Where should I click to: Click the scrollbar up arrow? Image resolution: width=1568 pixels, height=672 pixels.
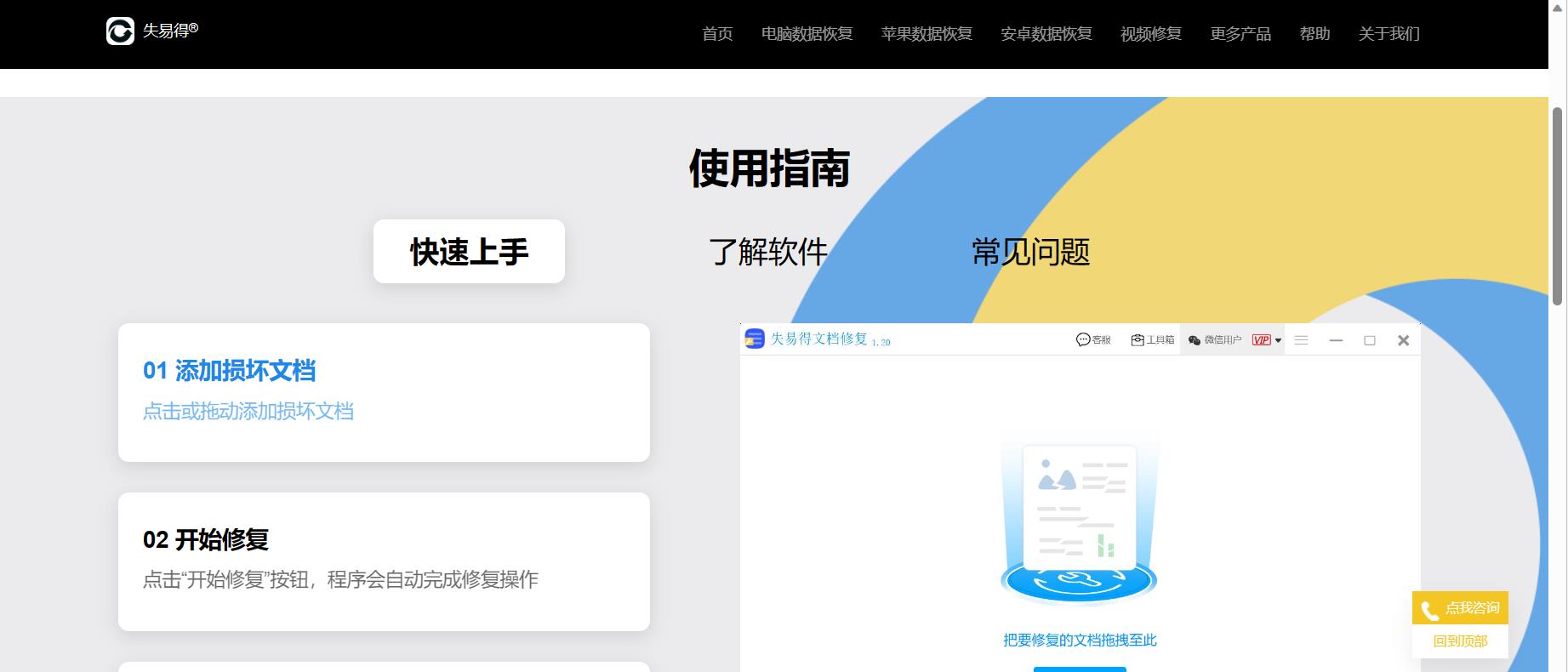[x=1558, y=7]
